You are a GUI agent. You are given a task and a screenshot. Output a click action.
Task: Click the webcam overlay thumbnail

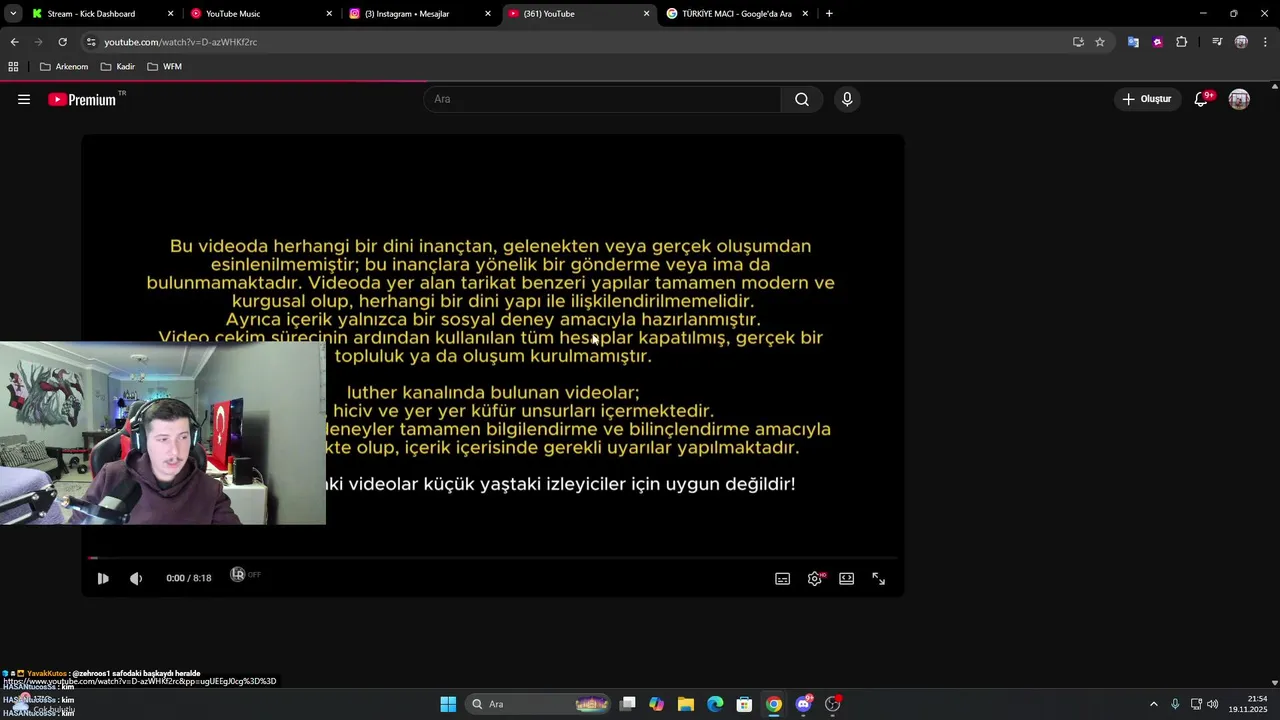tap(163, 434)
